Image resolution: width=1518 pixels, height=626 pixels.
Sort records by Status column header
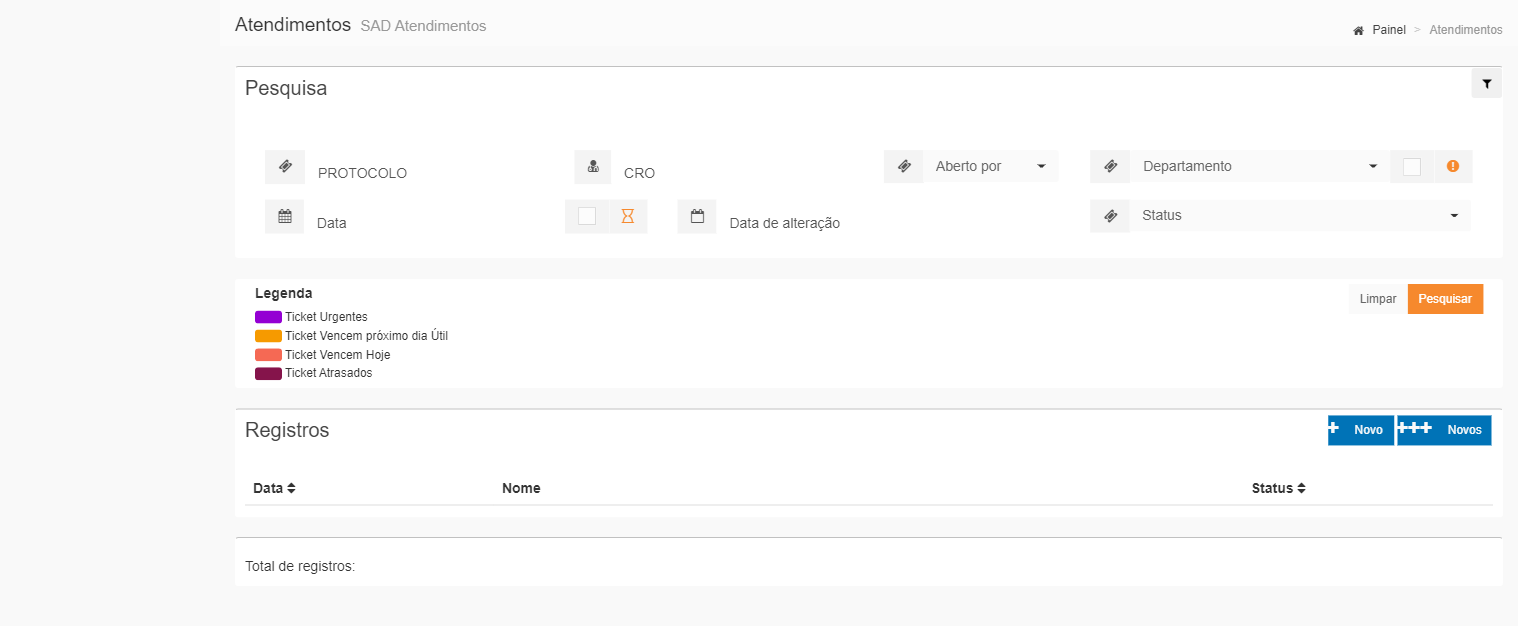pyautogui.click(x=1278, y=488)
